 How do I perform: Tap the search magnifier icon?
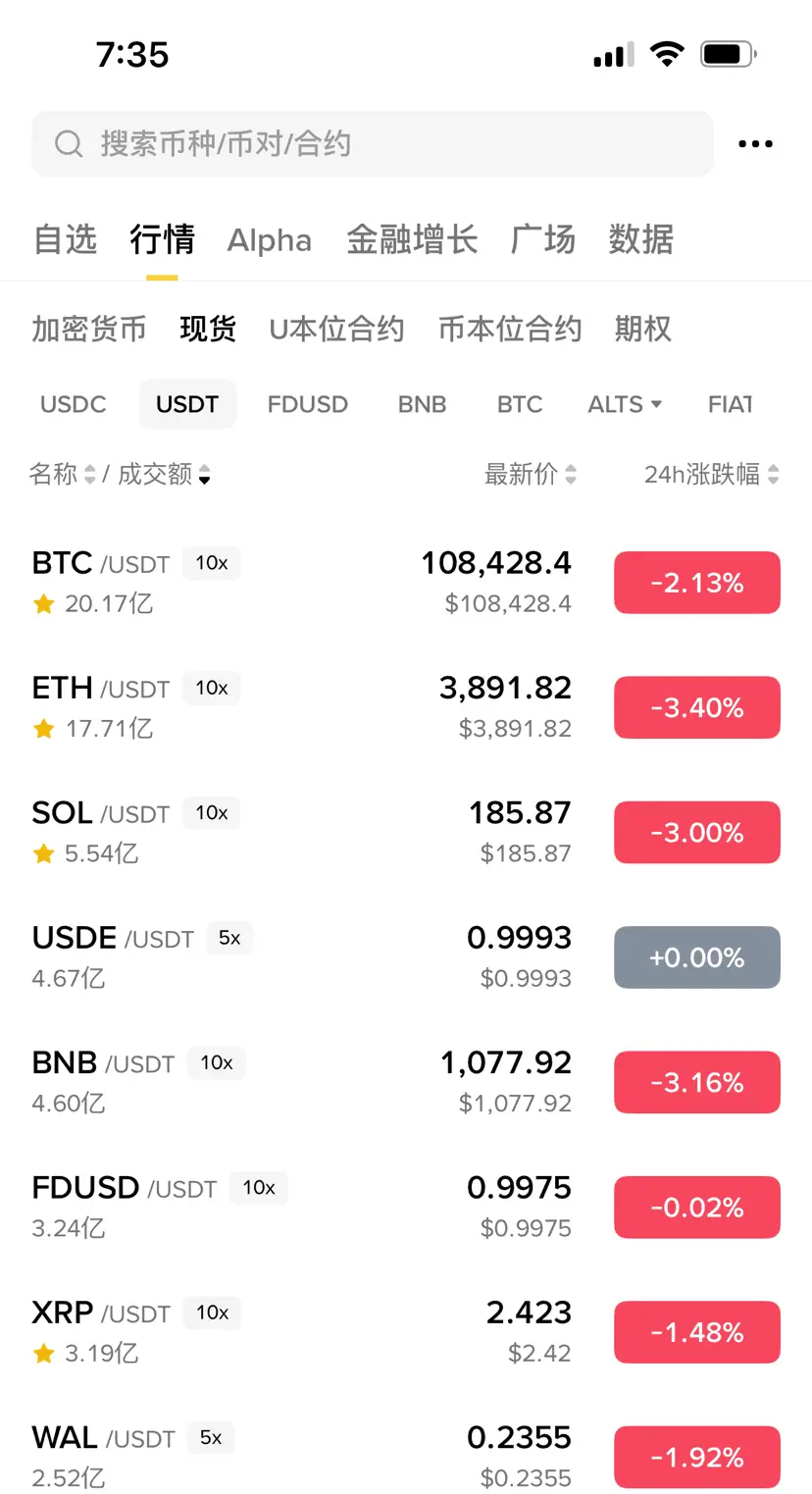click(x=69, y=144)
